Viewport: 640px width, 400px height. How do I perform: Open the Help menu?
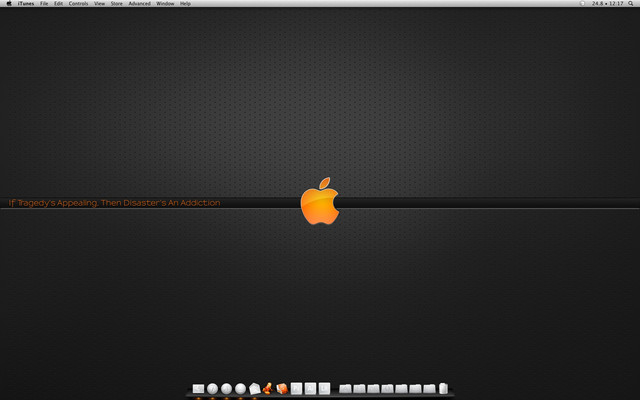coord(185,4)
